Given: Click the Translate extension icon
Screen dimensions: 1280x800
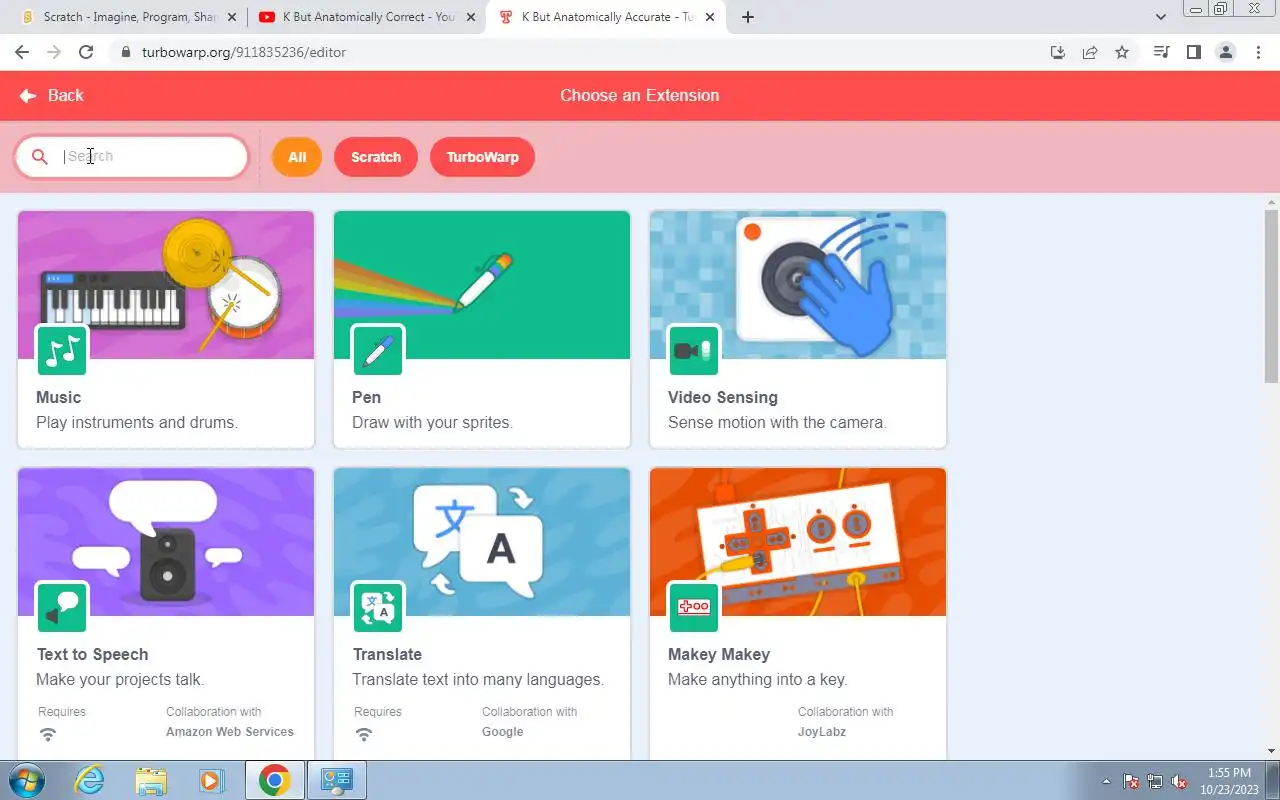Looking at the screenshot, I should pyautogui.click(x=378, y=607).
